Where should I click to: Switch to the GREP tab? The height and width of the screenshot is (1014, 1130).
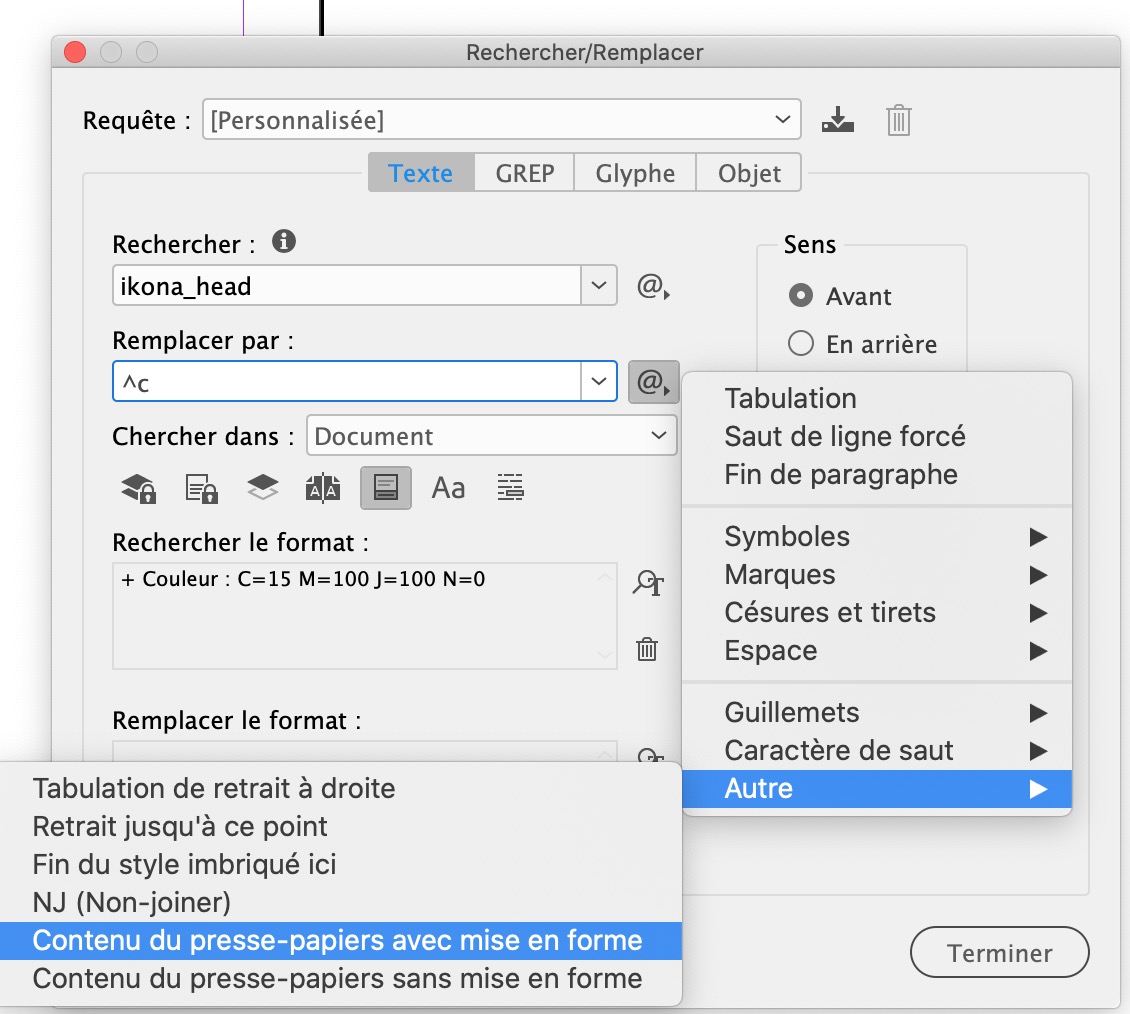tap(524, 173)
